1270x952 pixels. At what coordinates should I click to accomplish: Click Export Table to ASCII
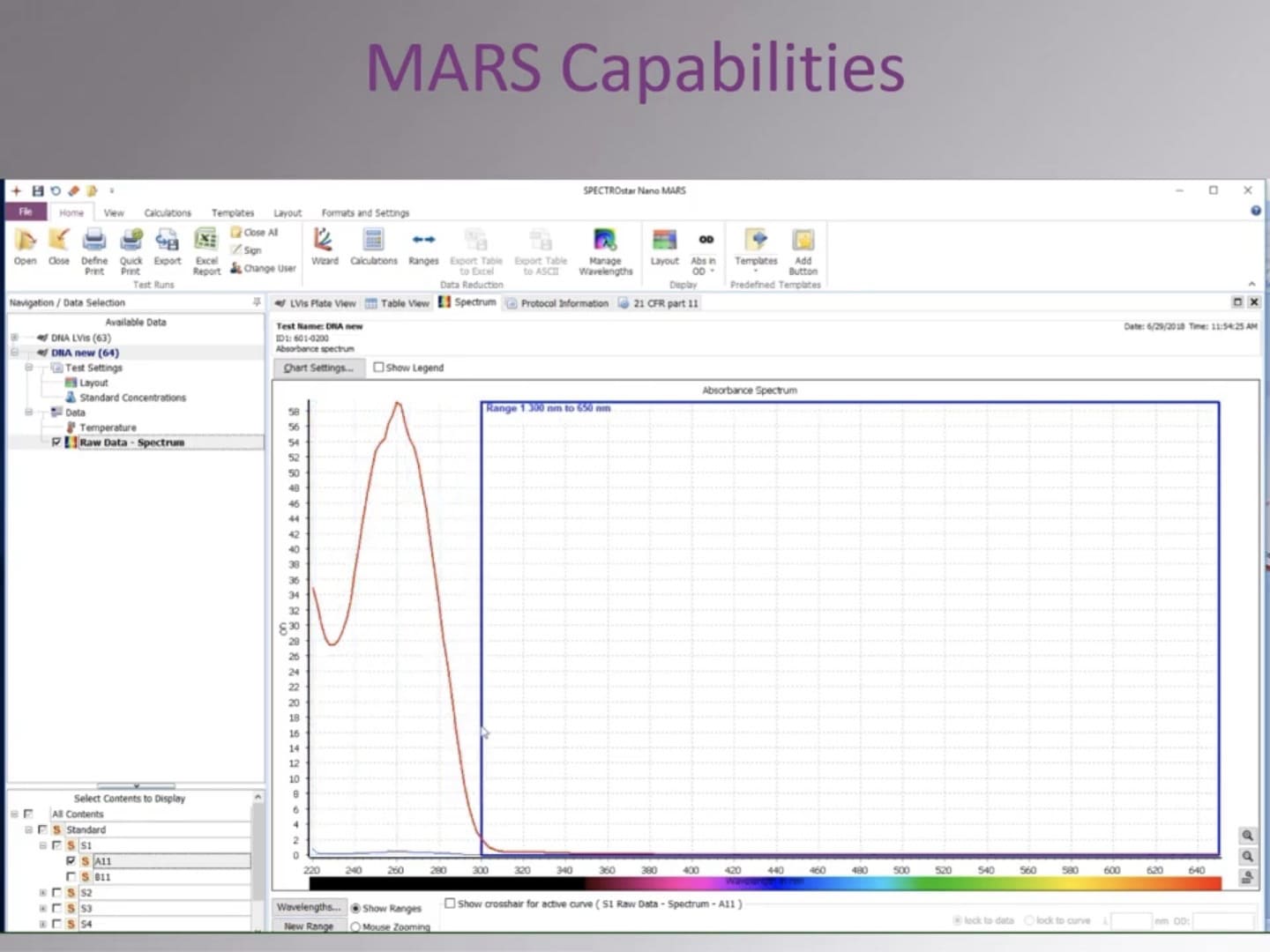tap(541, 251)
